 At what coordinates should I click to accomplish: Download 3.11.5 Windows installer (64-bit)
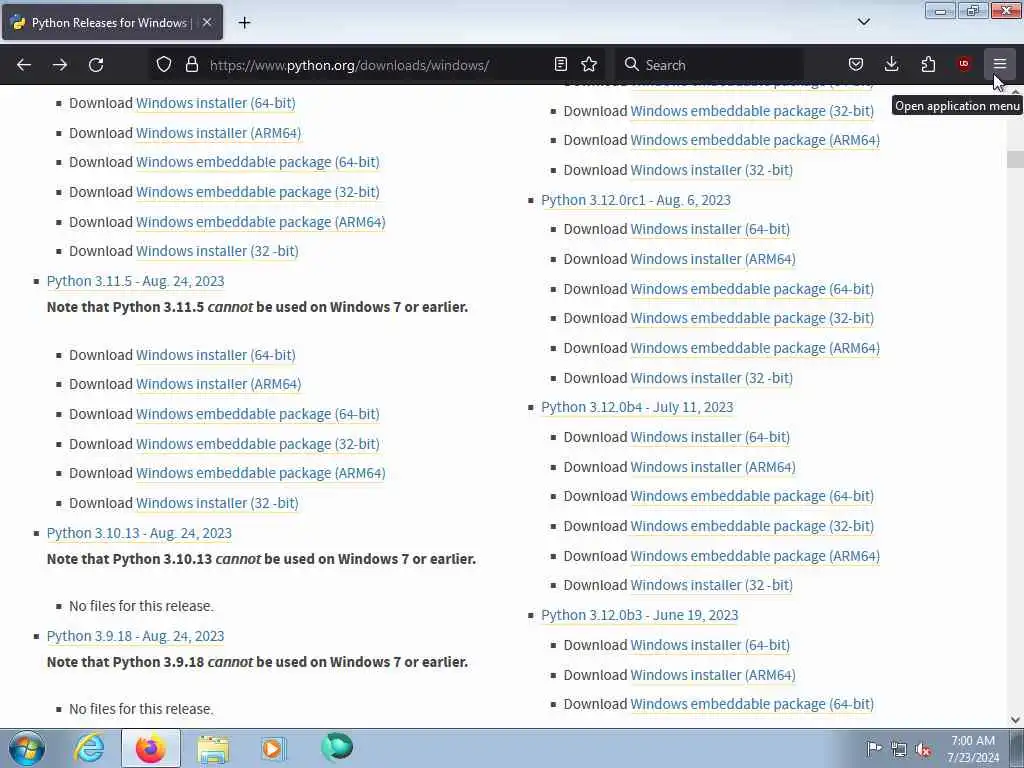pos(216,355)
